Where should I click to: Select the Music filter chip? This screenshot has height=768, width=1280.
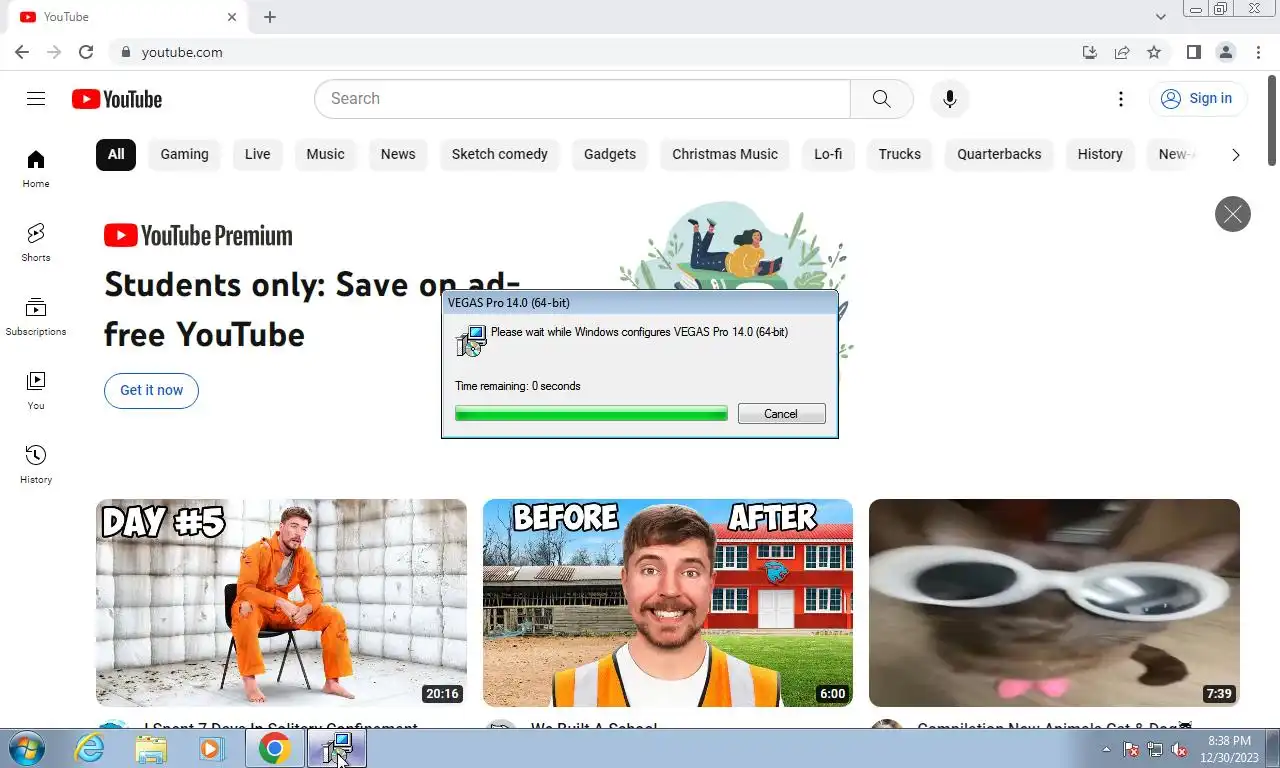pyautogui.click(x=325, y=154)
